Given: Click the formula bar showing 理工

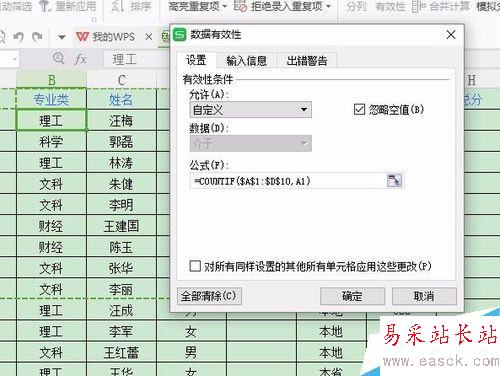Looking at the screenshot, I should 137,60.
